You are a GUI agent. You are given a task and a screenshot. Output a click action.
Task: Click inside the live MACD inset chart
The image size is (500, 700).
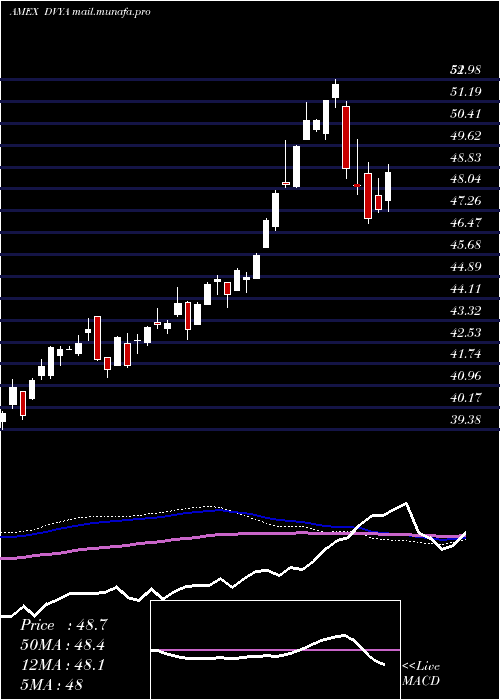click(x=275, y=650)
